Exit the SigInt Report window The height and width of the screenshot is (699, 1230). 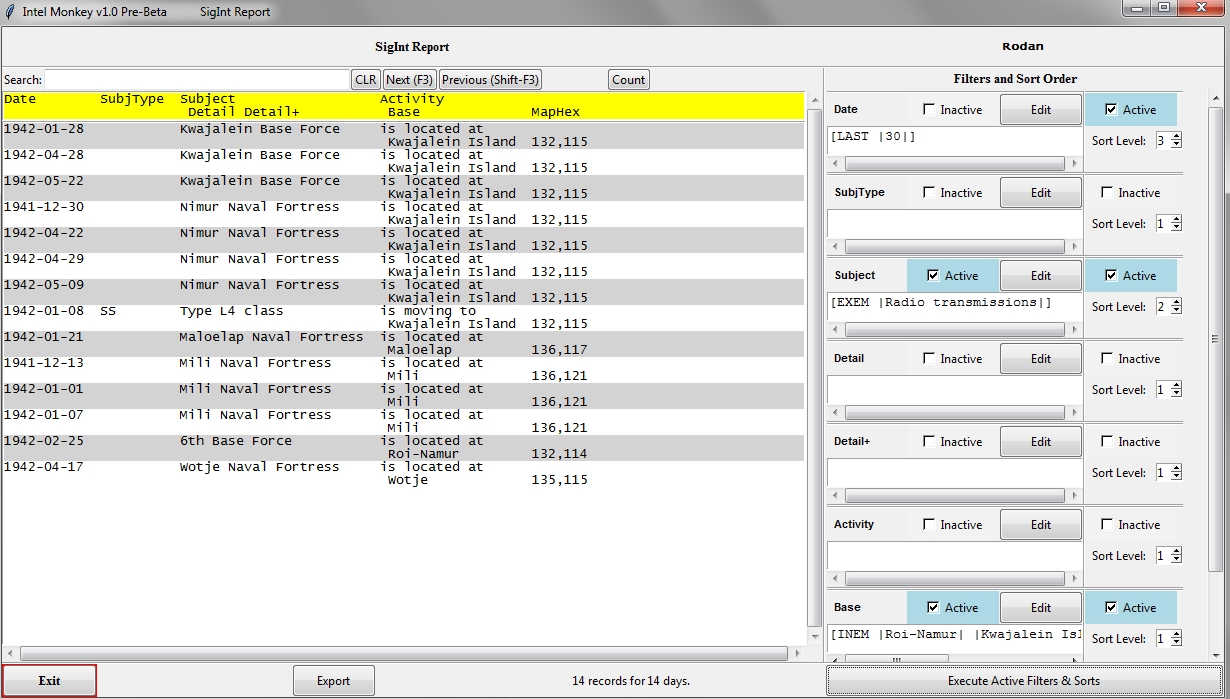pos(49,680)
